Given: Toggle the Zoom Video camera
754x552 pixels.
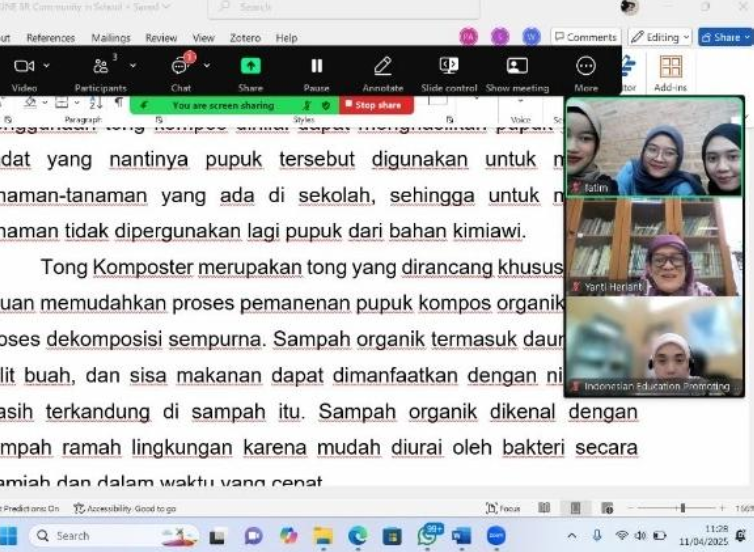Looking at the screenshot, I should coord(24,67).
